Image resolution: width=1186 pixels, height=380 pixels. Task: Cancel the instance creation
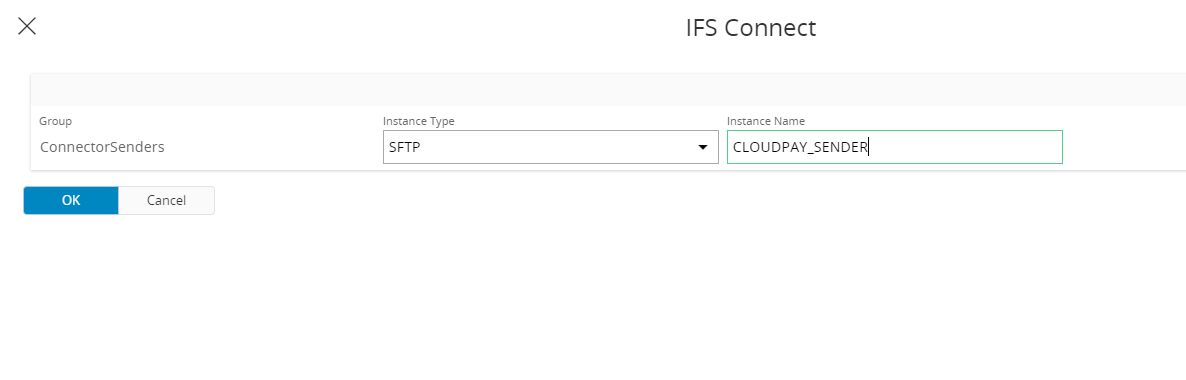coord(166,201)
